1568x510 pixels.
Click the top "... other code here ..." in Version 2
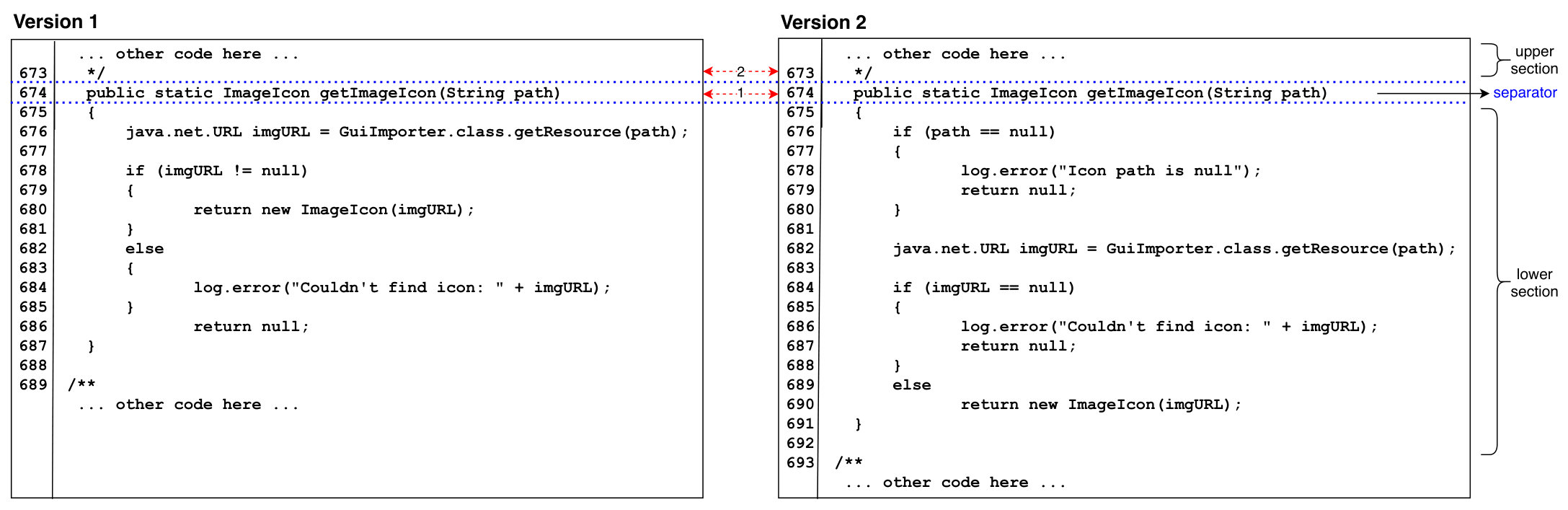(x=955, y=54)
